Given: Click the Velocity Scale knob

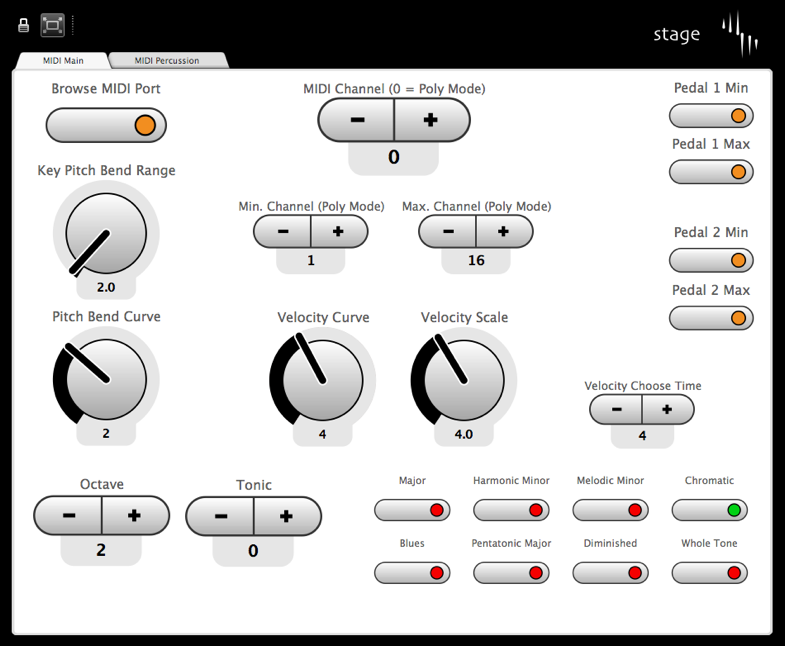Looking at the screenshot, I should pyautogui.click(x=464, y=380).
